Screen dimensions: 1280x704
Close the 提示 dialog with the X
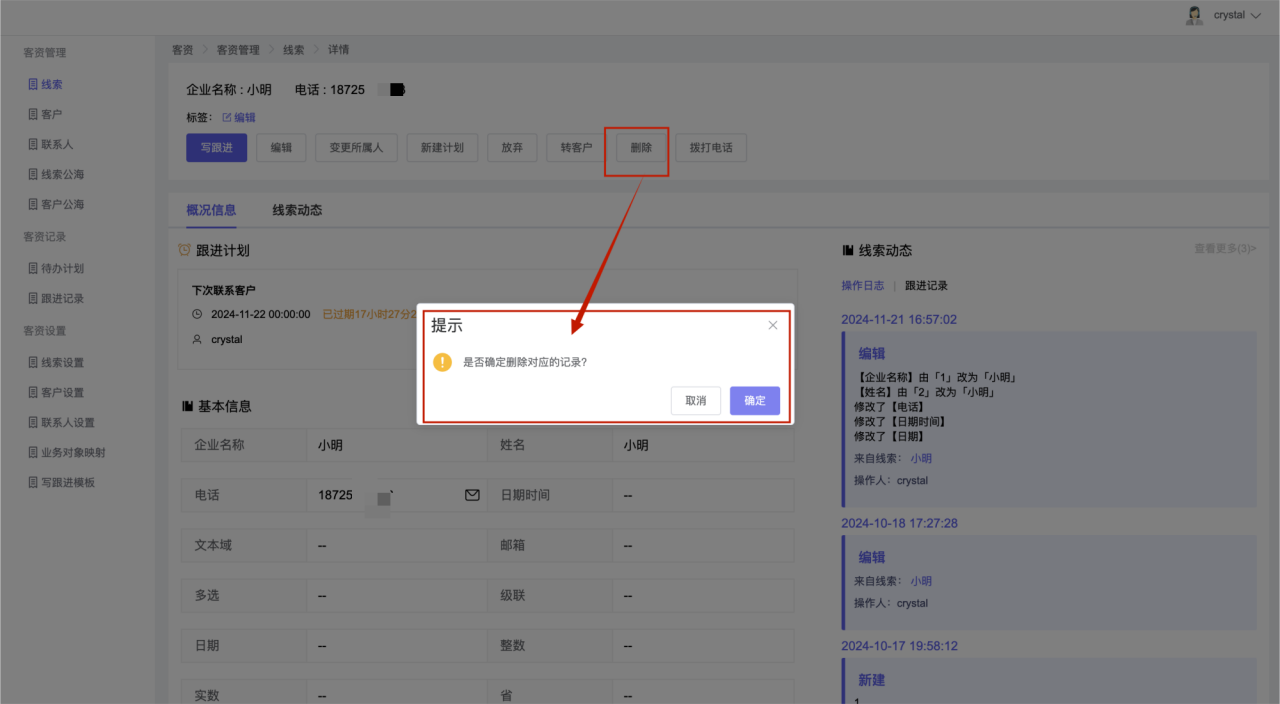point(773,325)
